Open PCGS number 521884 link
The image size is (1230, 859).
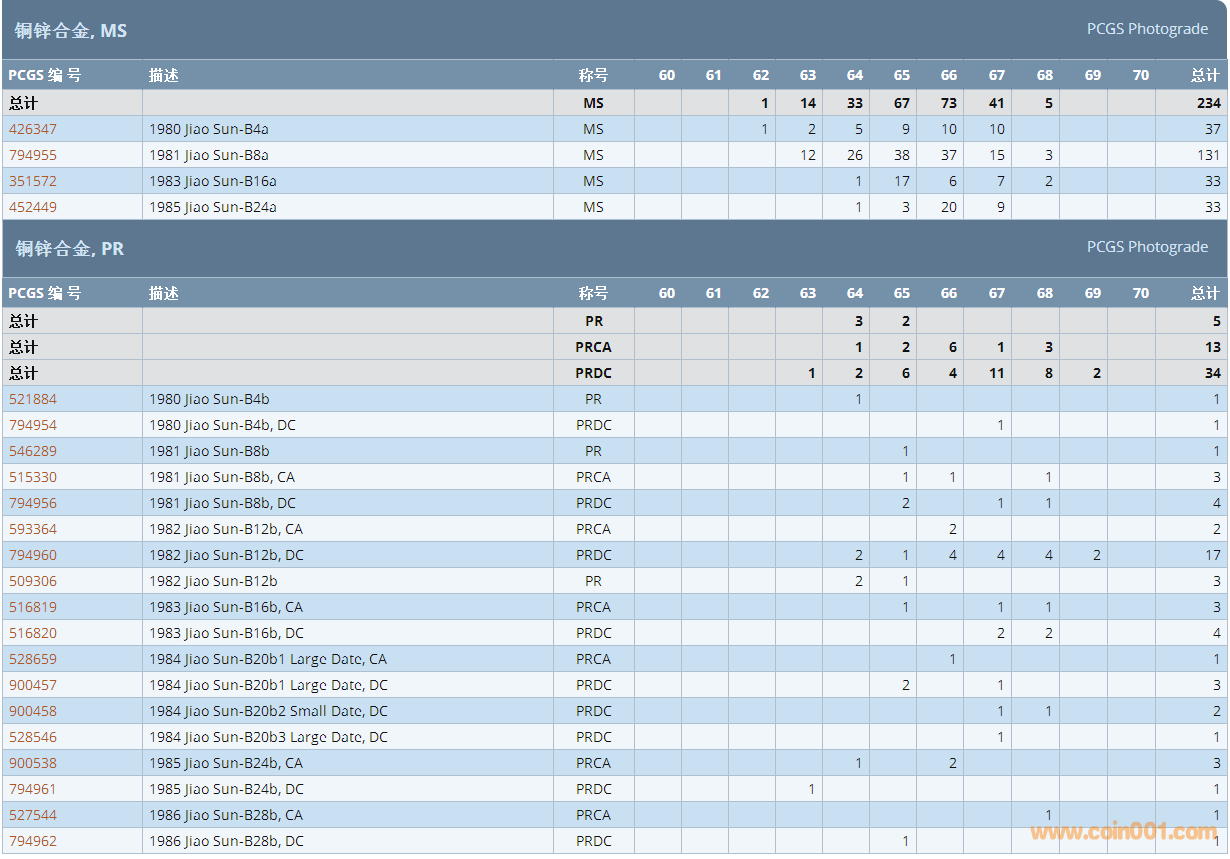click(33, 399)
